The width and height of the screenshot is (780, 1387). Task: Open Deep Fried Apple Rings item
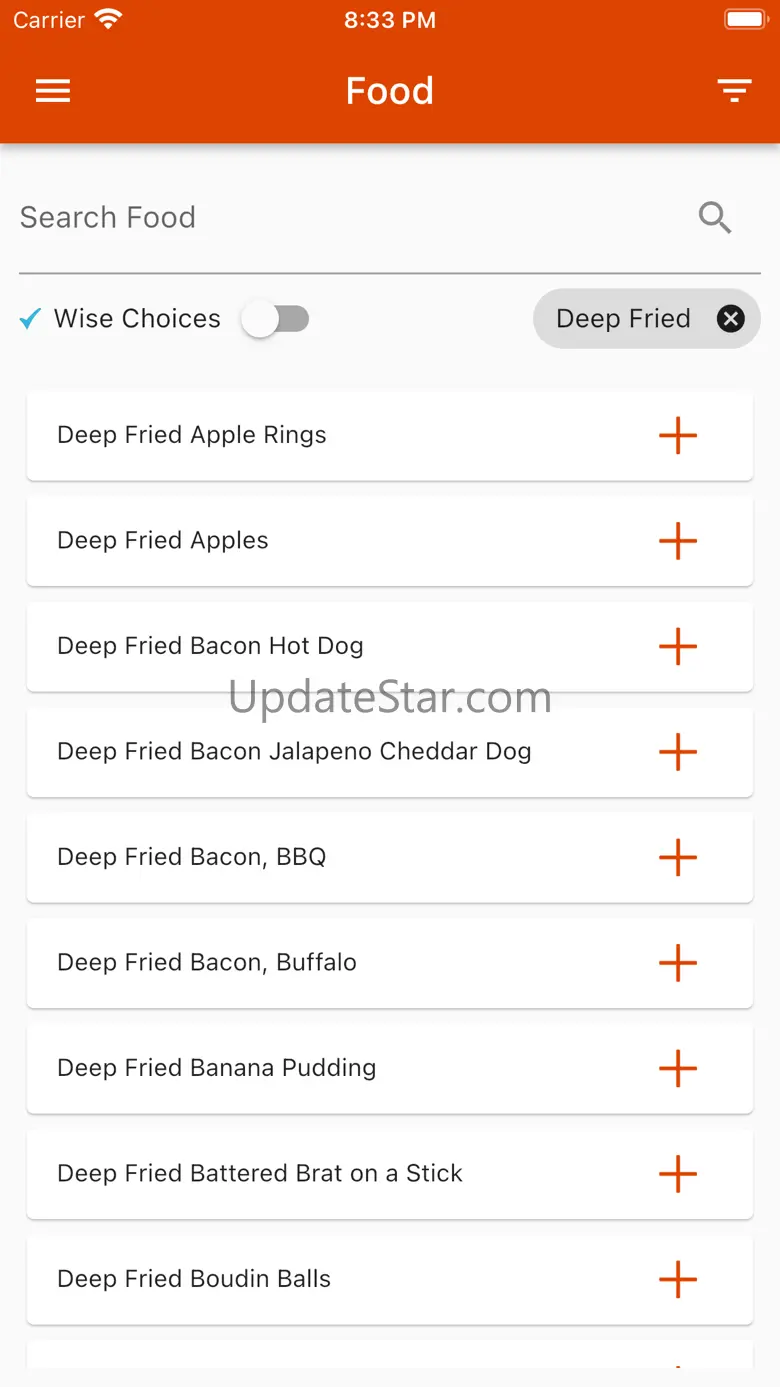(192, 435)
